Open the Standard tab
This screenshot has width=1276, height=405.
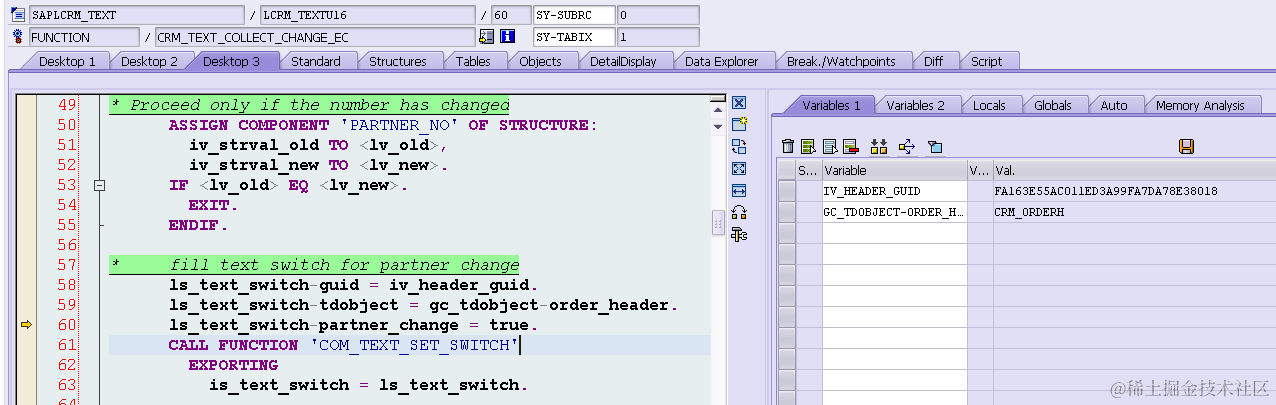315,61
